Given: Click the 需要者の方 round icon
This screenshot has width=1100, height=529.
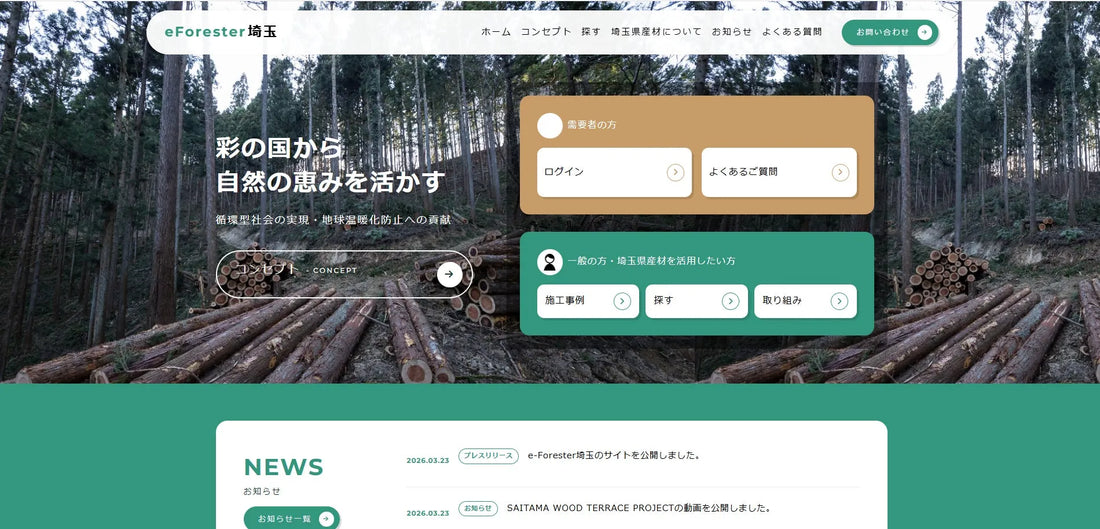Looking at the screenshot, I should coord(550,126).
